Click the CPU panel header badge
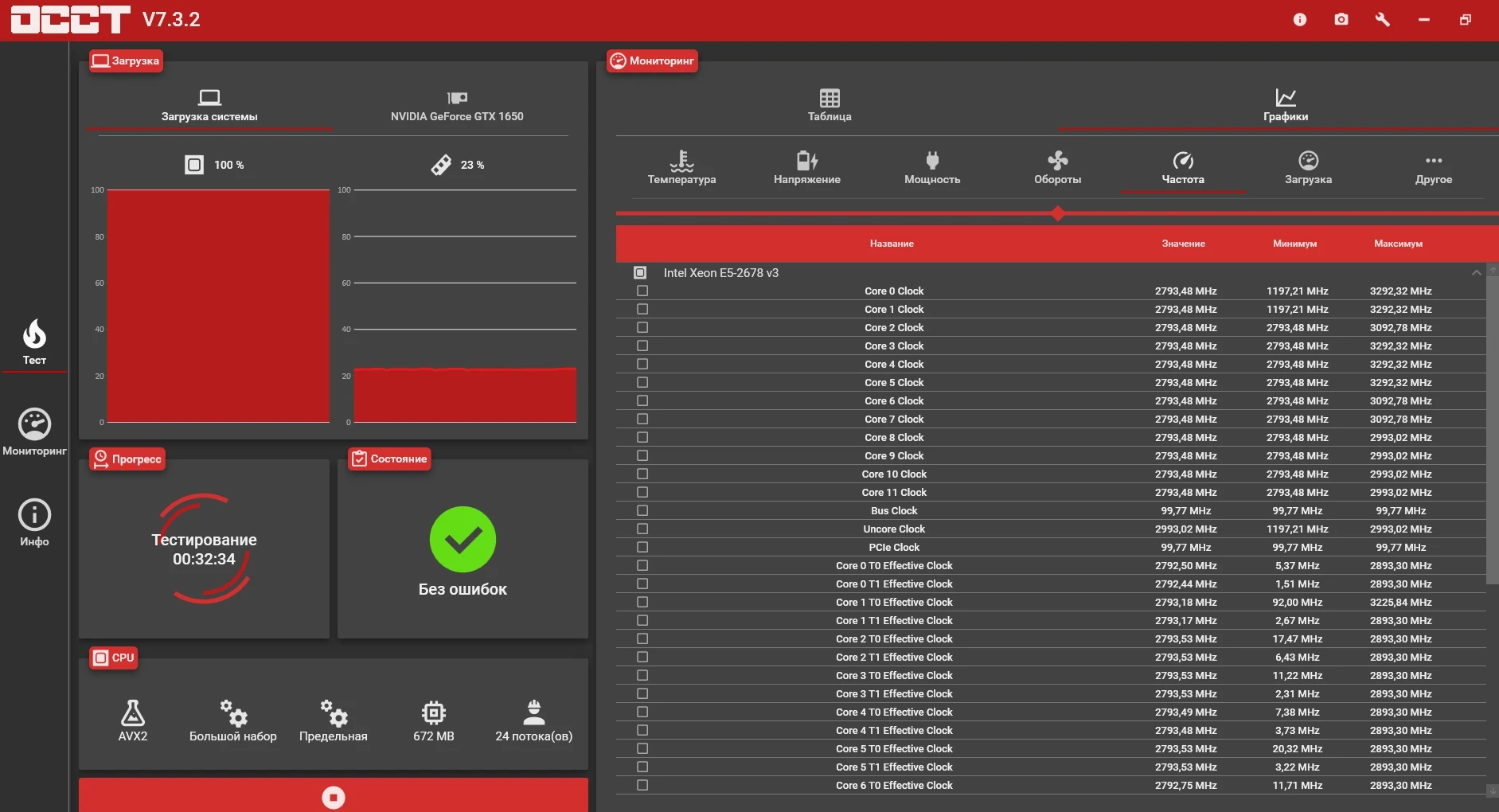Image resolution: width=1499 pixels, height=812 pixels. (x=114, y=658)
